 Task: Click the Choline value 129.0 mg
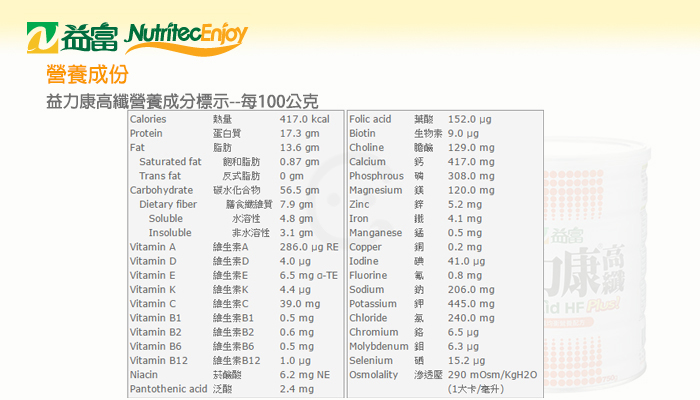tap(471, 148)
